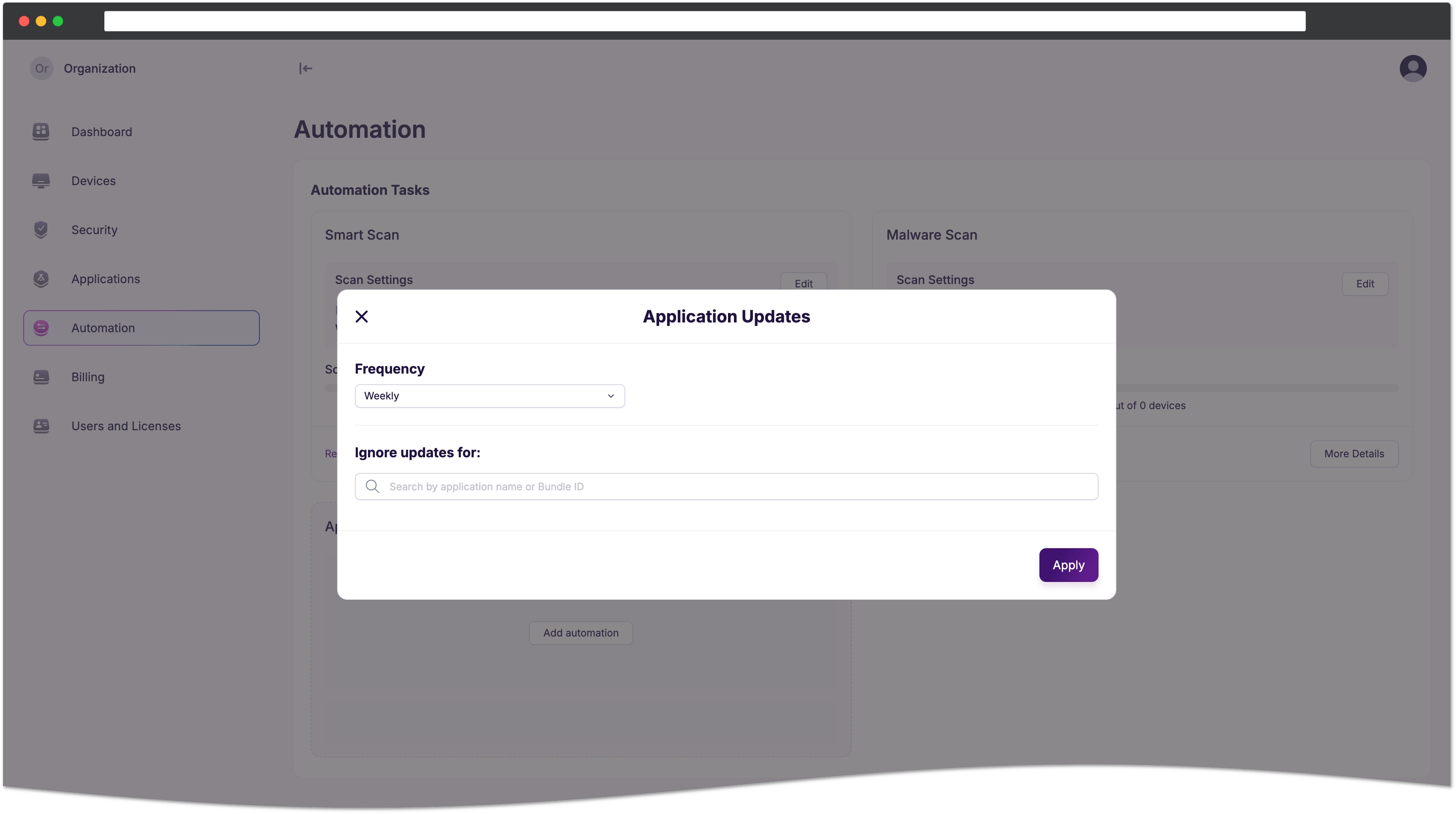
Task: Click the Automation icon in sidebar
Action: [x=41, y=328]
